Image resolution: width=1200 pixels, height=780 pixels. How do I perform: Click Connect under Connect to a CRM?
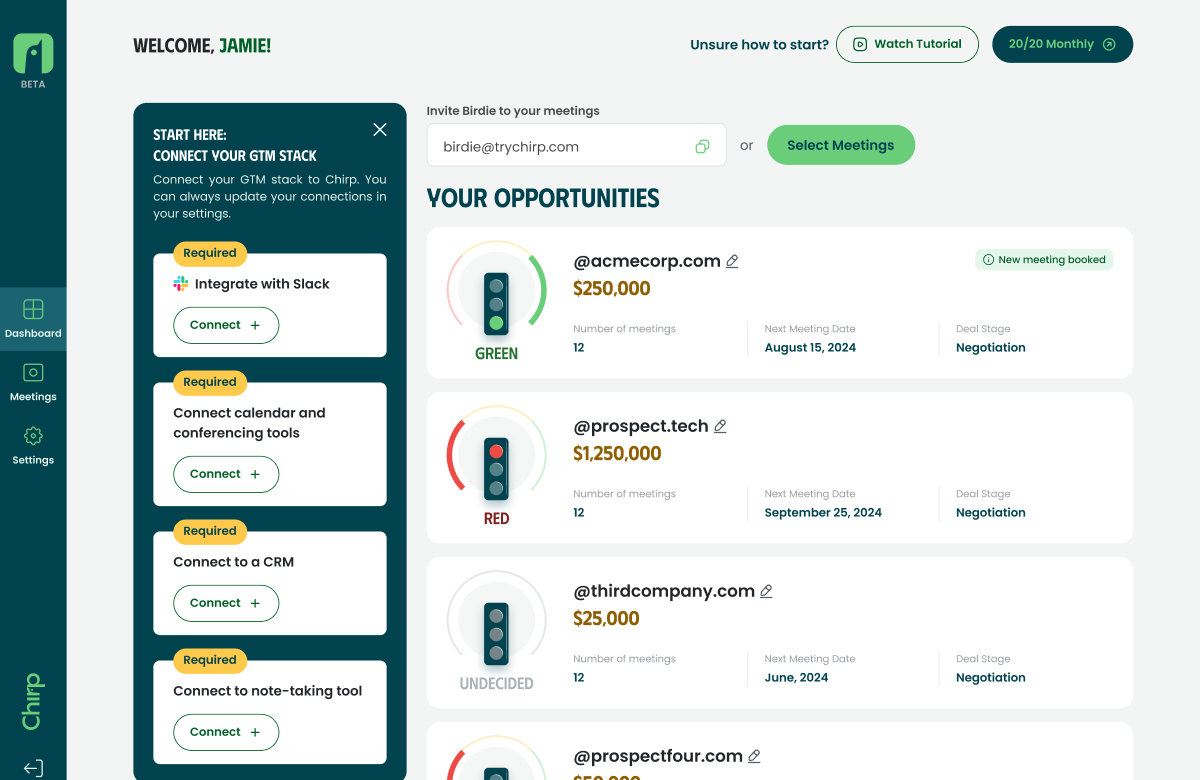(226, 603)
